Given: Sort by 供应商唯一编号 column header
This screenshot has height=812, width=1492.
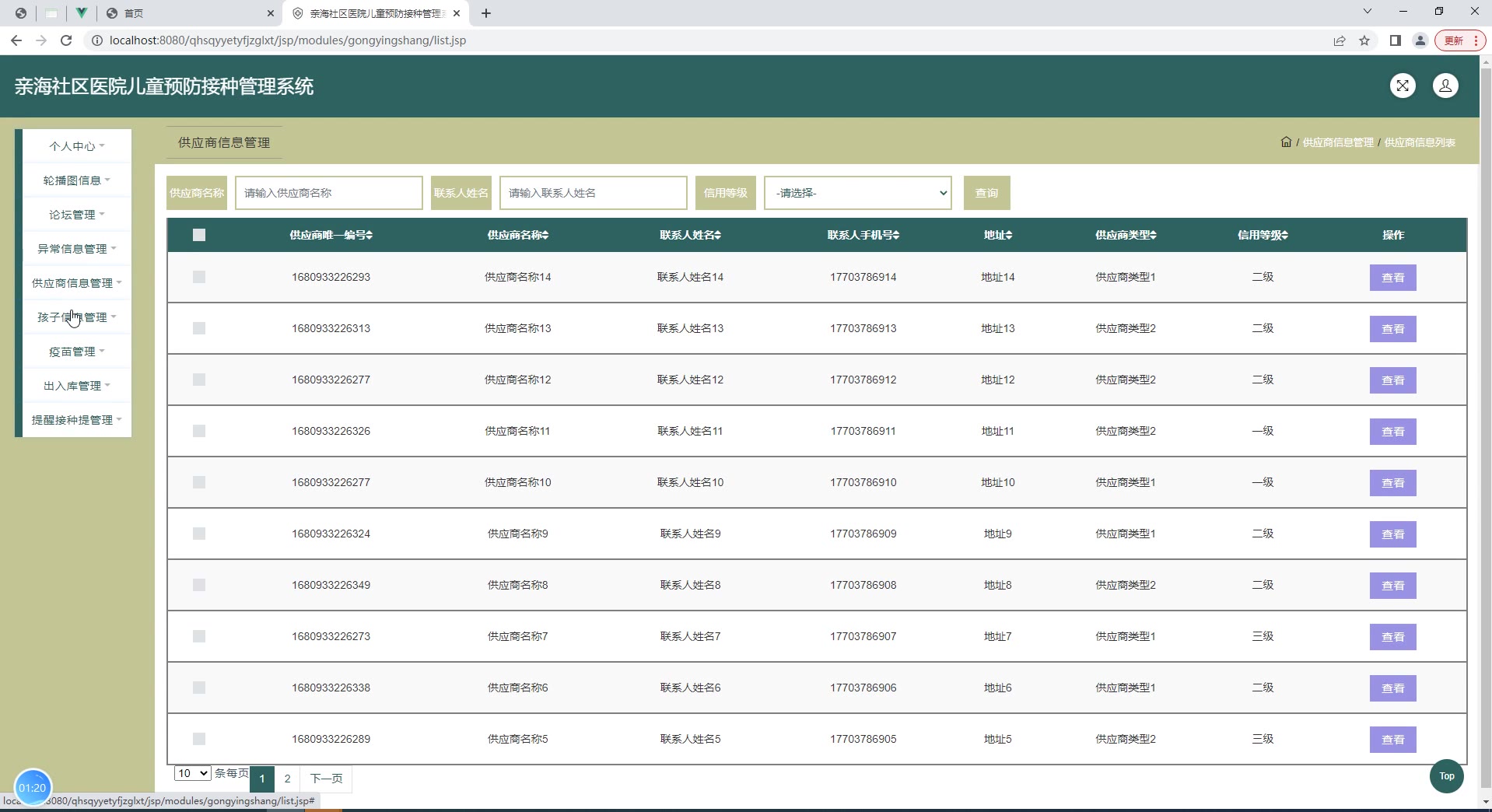Looking at the screenshot, I should [x=331, y=235].
